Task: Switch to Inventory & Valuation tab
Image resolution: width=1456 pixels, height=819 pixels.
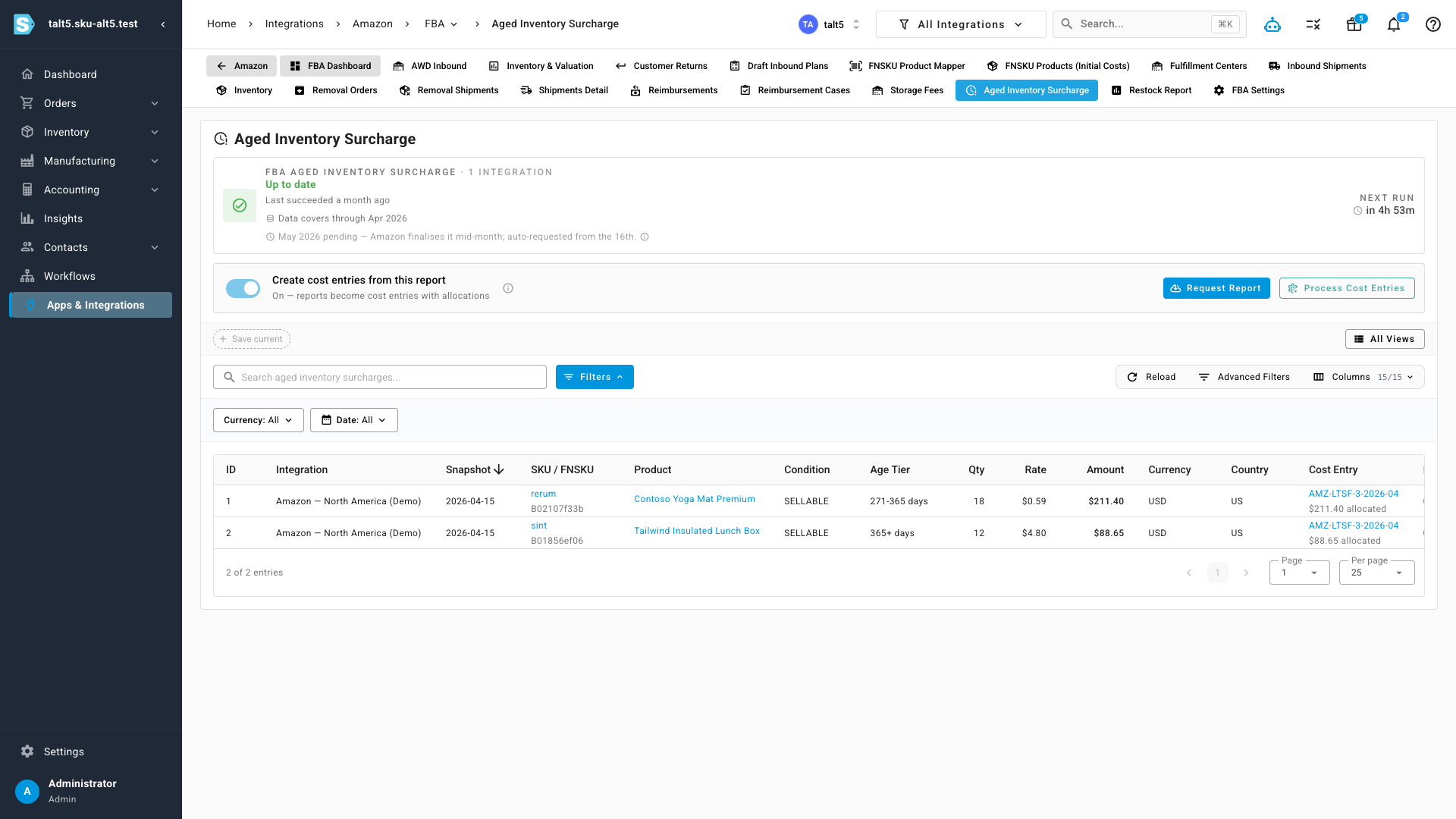Action: click(x=541, y=66)
